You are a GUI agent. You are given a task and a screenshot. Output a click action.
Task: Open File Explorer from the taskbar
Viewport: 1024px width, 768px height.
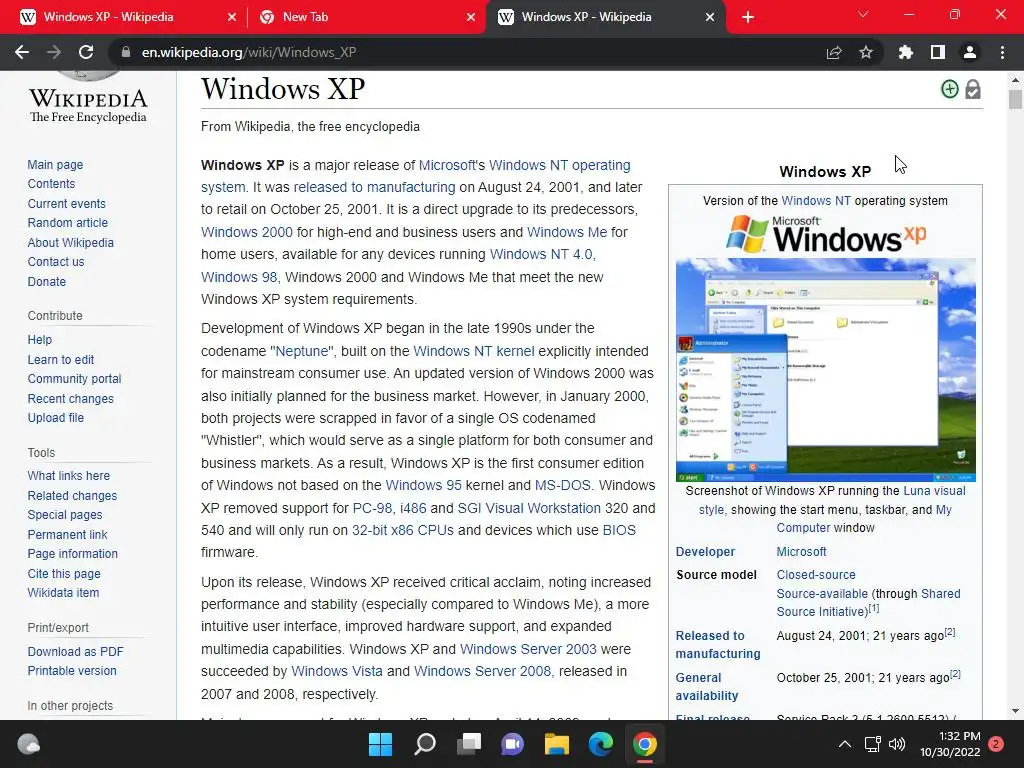pos(556,744)
